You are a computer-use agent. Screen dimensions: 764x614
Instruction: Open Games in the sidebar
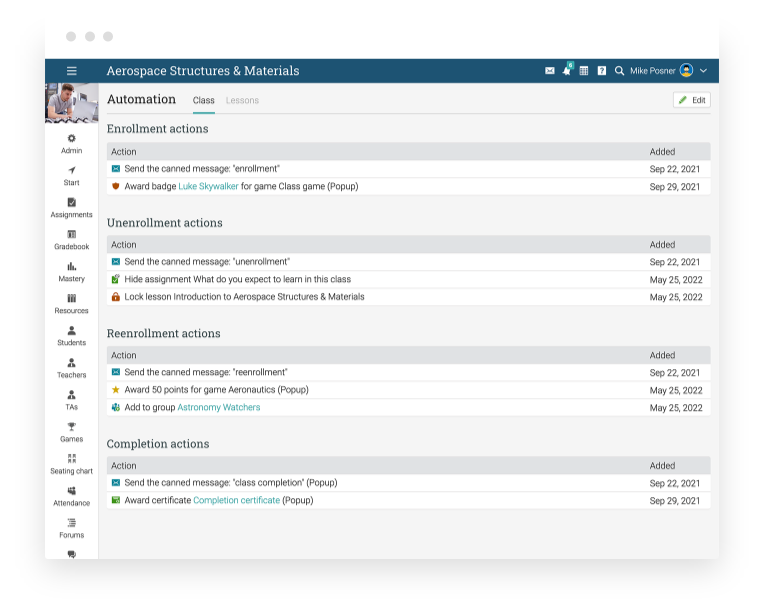point(72,433)
